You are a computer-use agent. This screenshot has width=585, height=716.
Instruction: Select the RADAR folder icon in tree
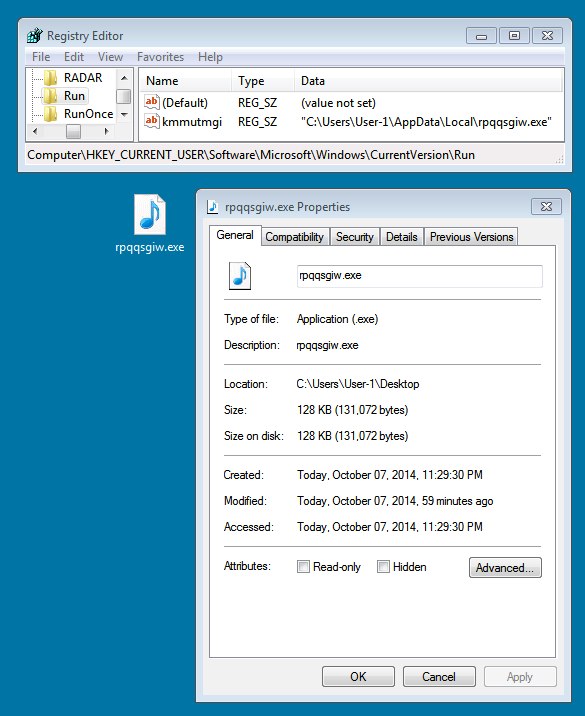pos(51,78)
